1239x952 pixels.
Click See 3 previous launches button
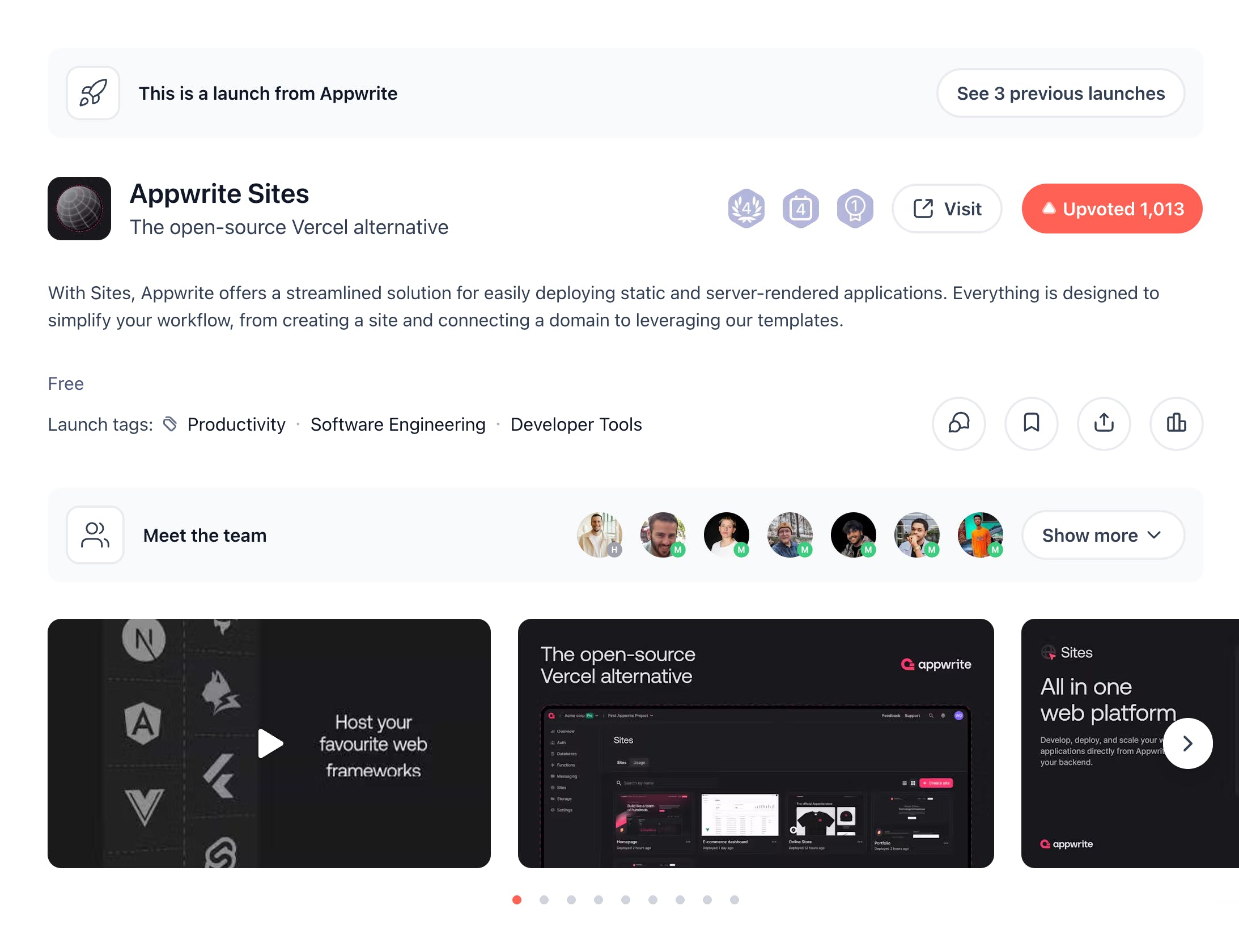[1060, 93]
